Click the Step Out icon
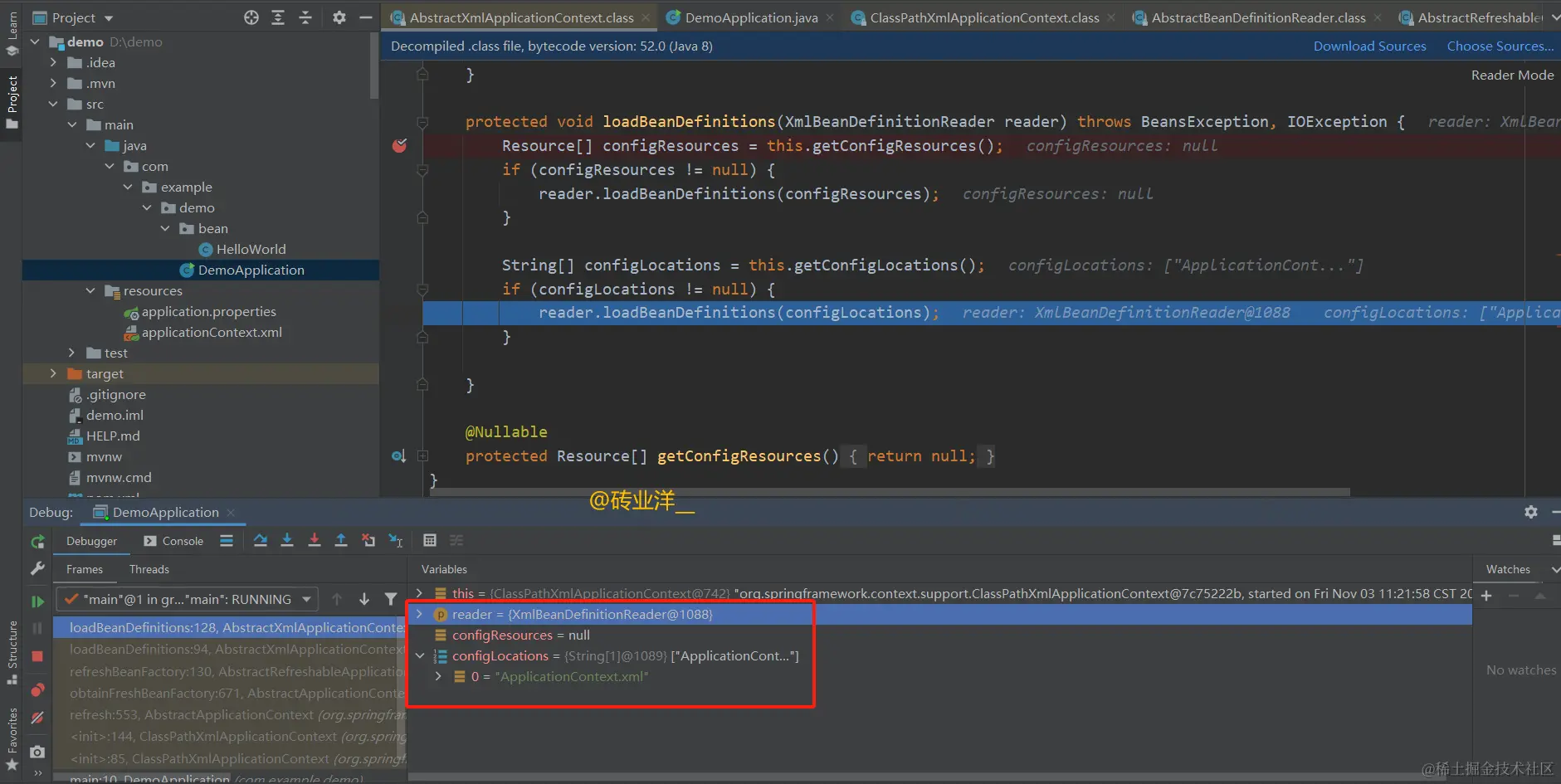 coord(341,540)
